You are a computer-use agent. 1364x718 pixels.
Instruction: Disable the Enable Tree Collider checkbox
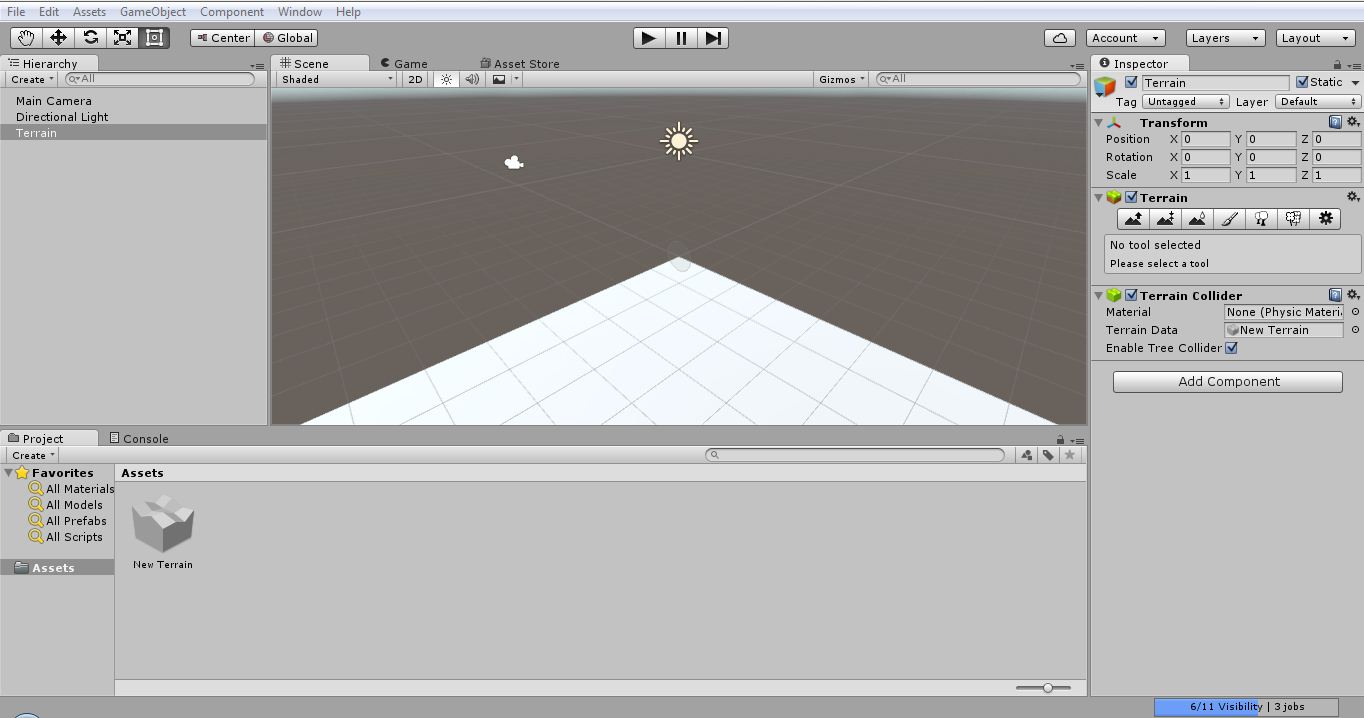coord(1232,348)
